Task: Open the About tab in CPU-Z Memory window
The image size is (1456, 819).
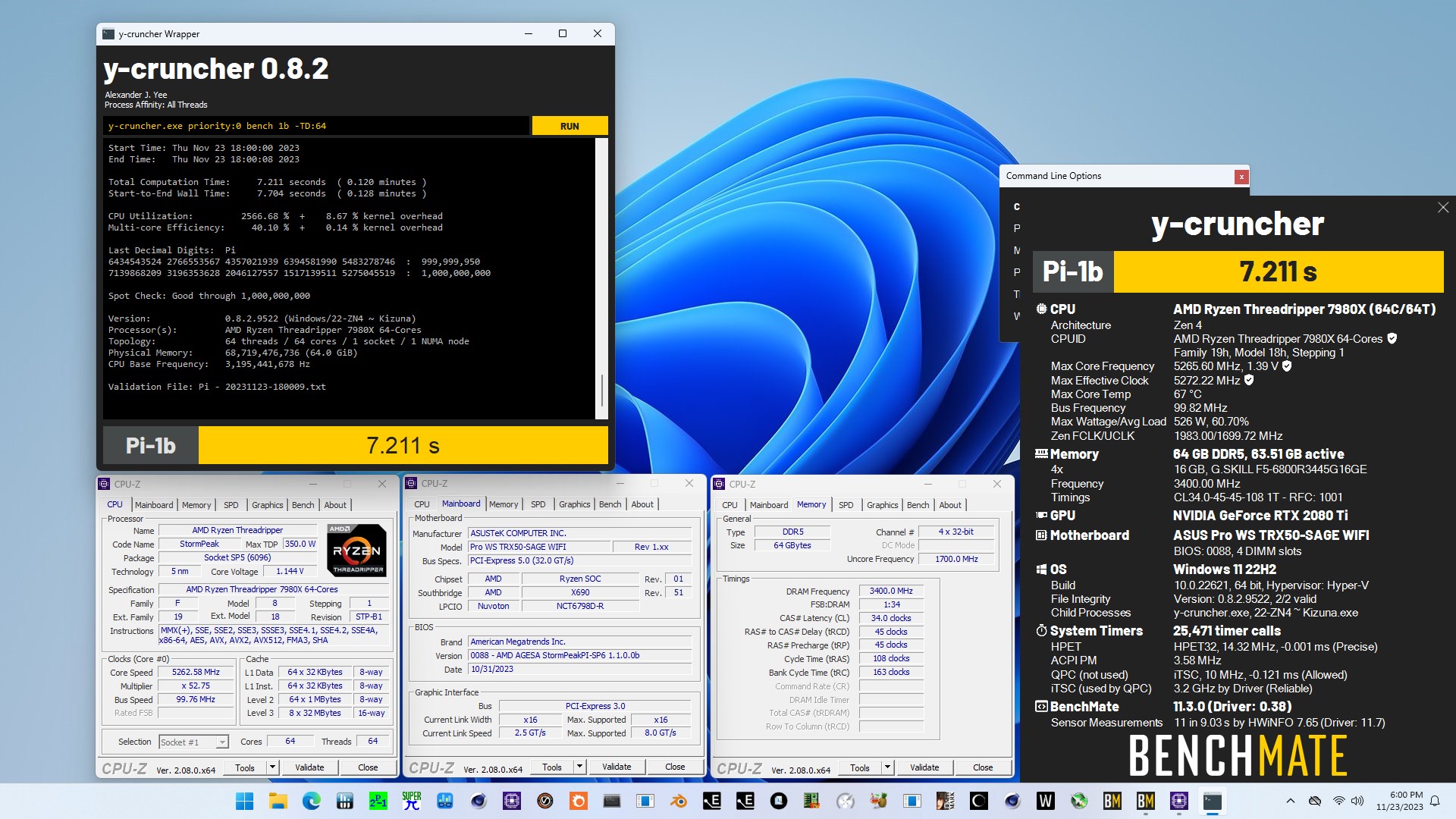Action: [x=950, y=505]
